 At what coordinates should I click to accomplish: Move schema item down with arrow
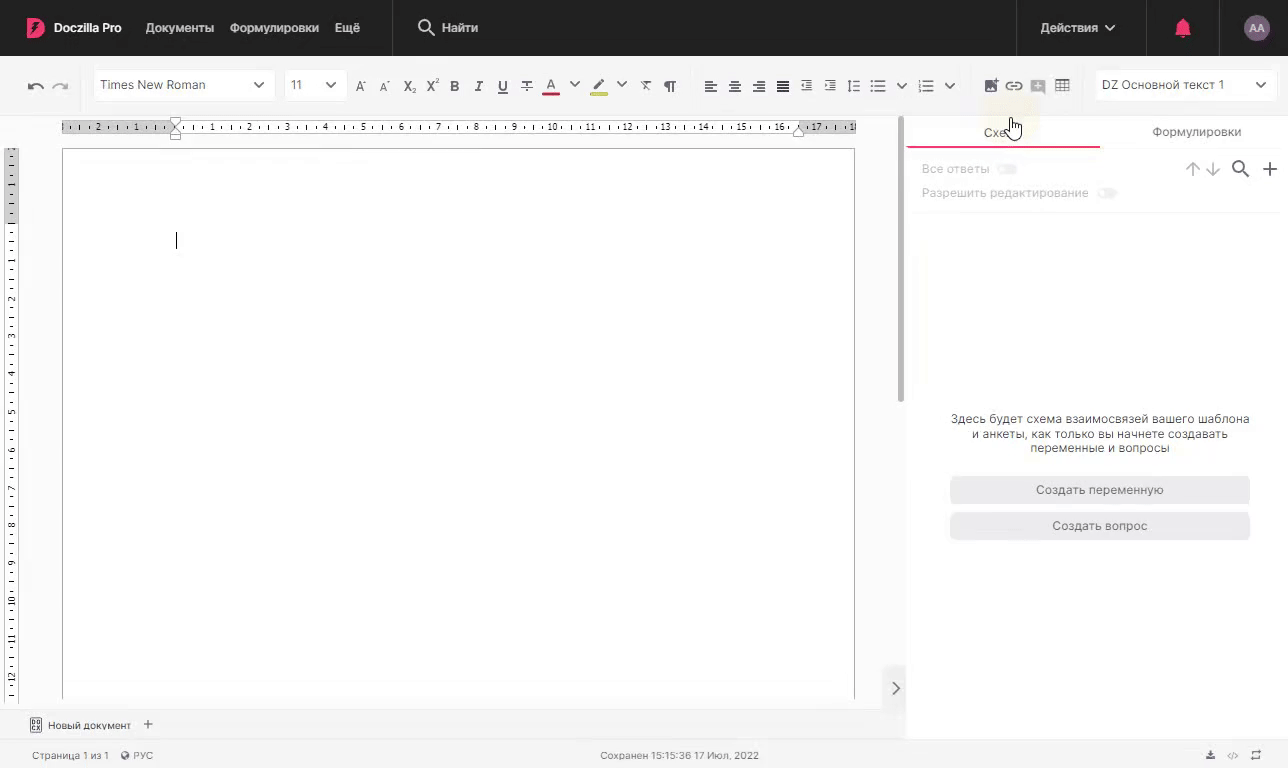[x=1213, y=169]
